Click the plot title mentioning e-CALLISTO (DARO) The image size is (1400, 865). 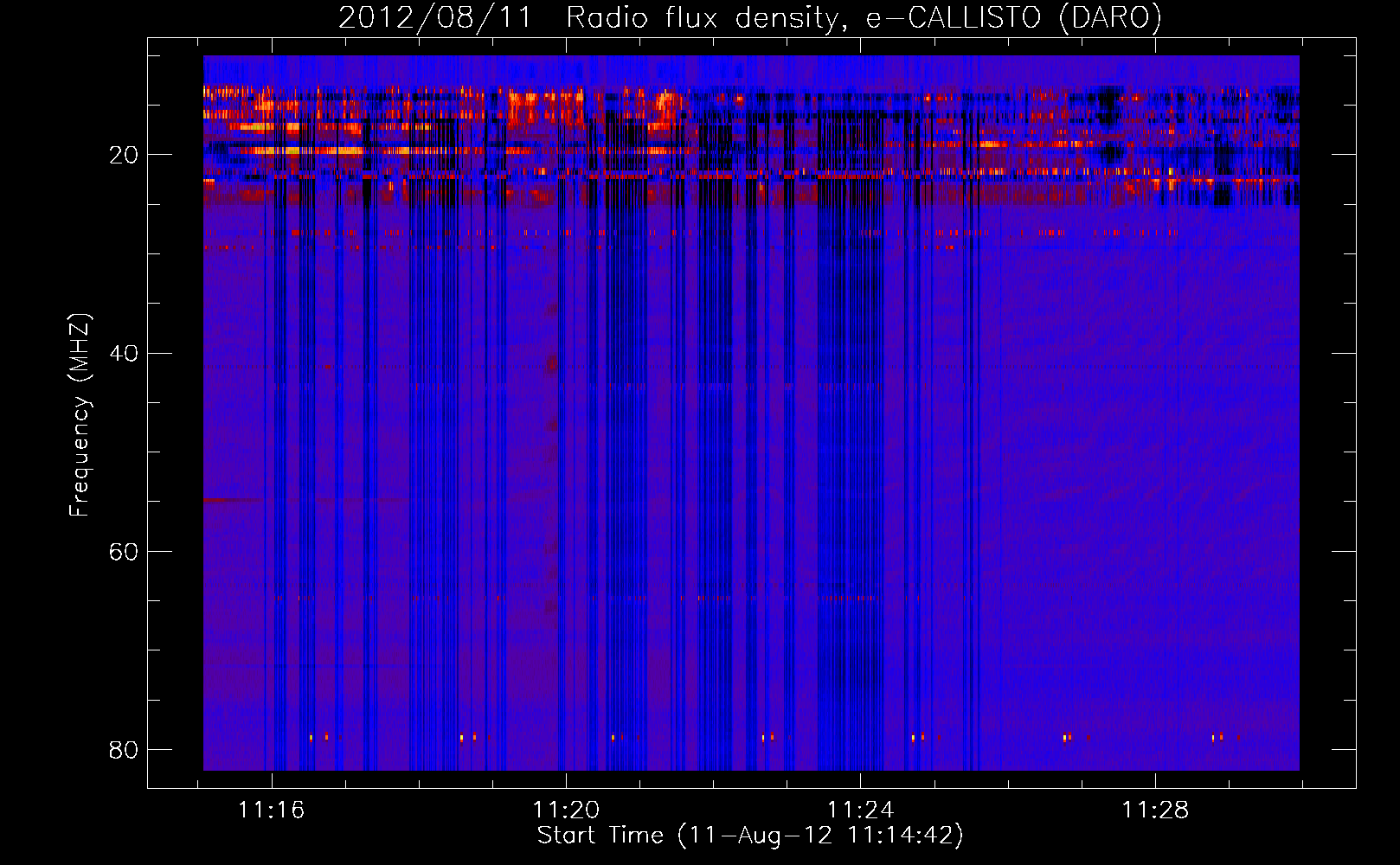[x=750, y=17]
